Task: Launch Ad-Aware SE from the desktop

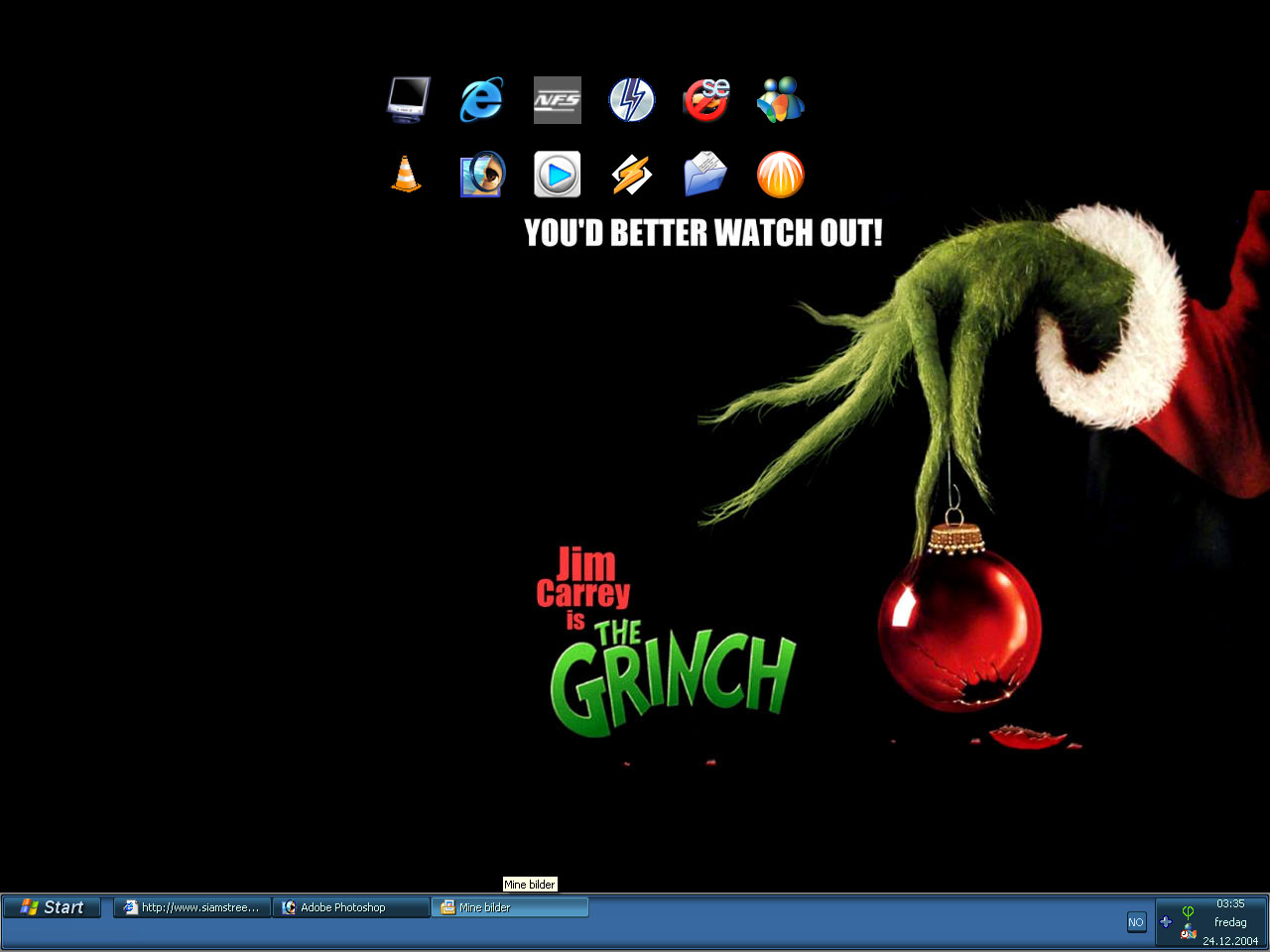Action: pyautogui.click(x=706, y=100)
